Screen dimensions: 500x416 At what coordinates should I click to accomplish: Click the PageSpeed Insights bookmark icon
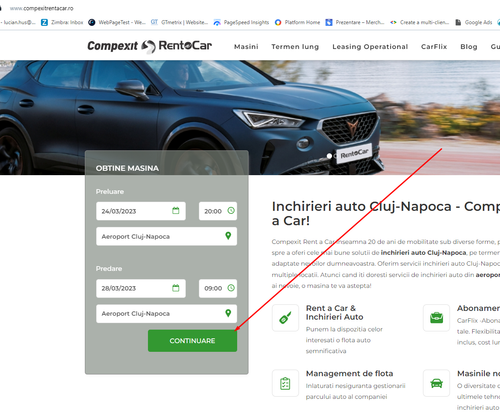click(217, 22)
